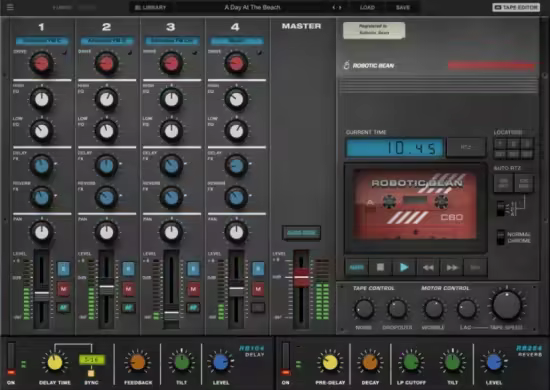Open track 2's blue tape name display
550x390 pixels.
(107, 41)
